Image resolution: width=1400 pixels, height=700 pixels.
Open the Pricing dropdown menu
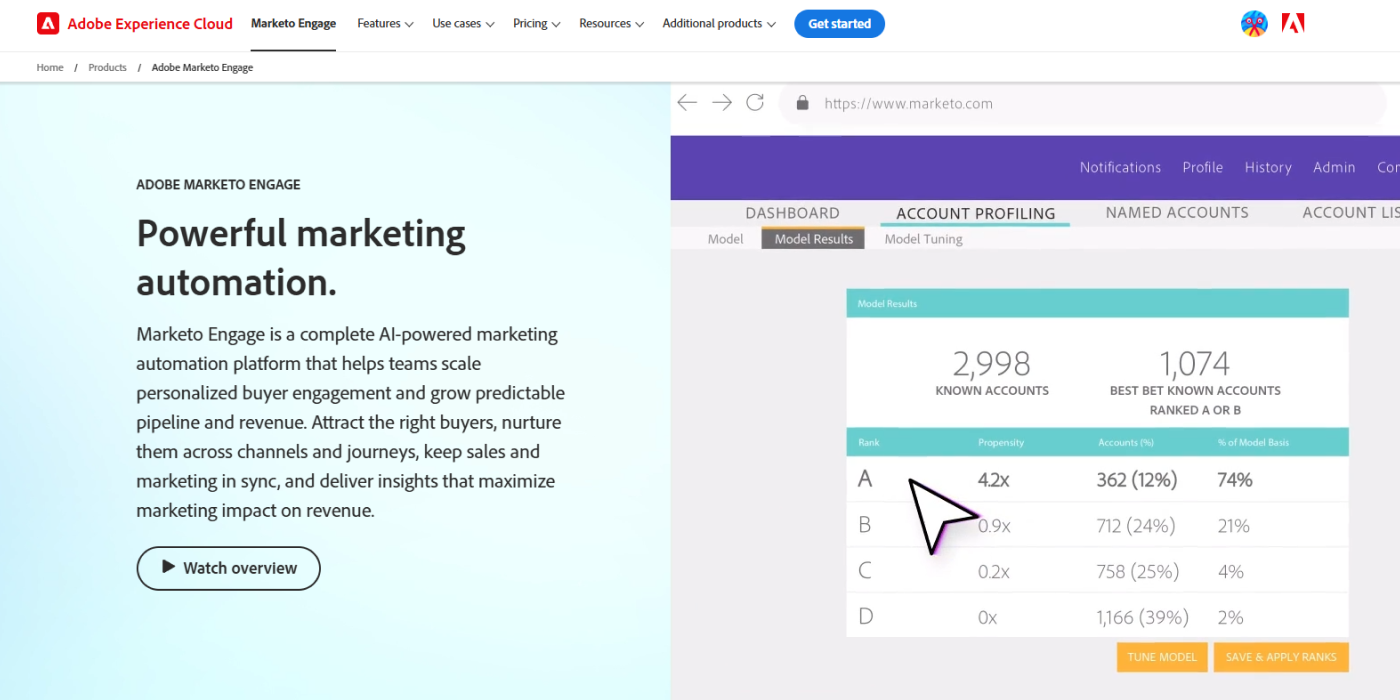click(x=536, y=24)
